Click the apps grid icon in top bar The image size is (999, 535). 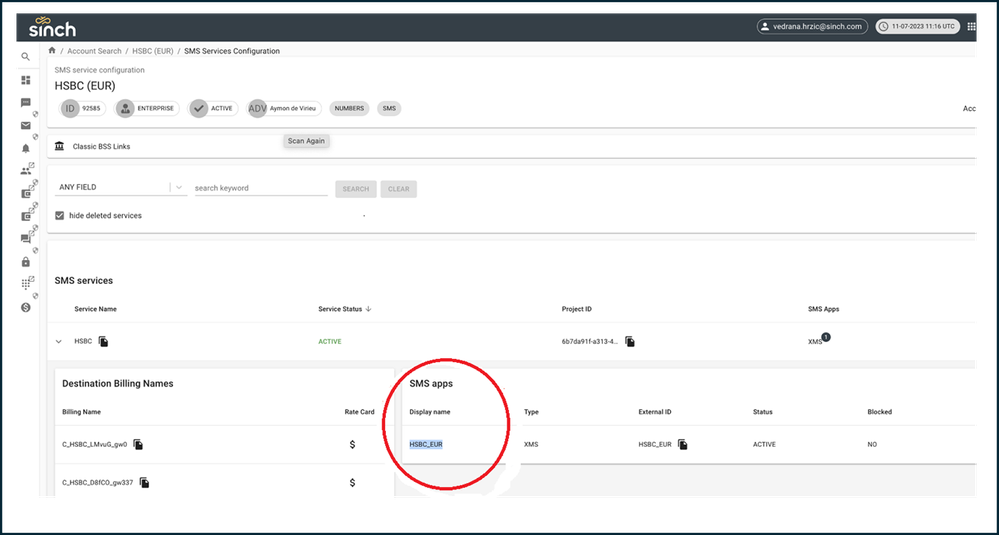(971, 26)
